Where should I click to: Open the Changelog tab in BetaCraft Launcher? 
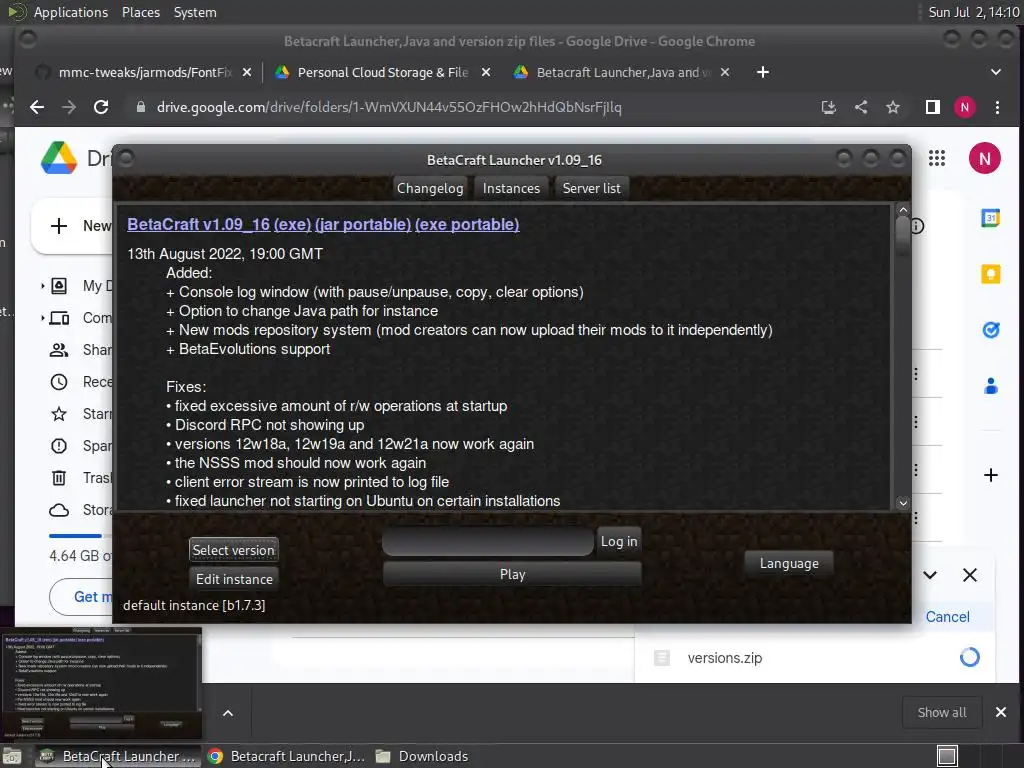(430, 188)
